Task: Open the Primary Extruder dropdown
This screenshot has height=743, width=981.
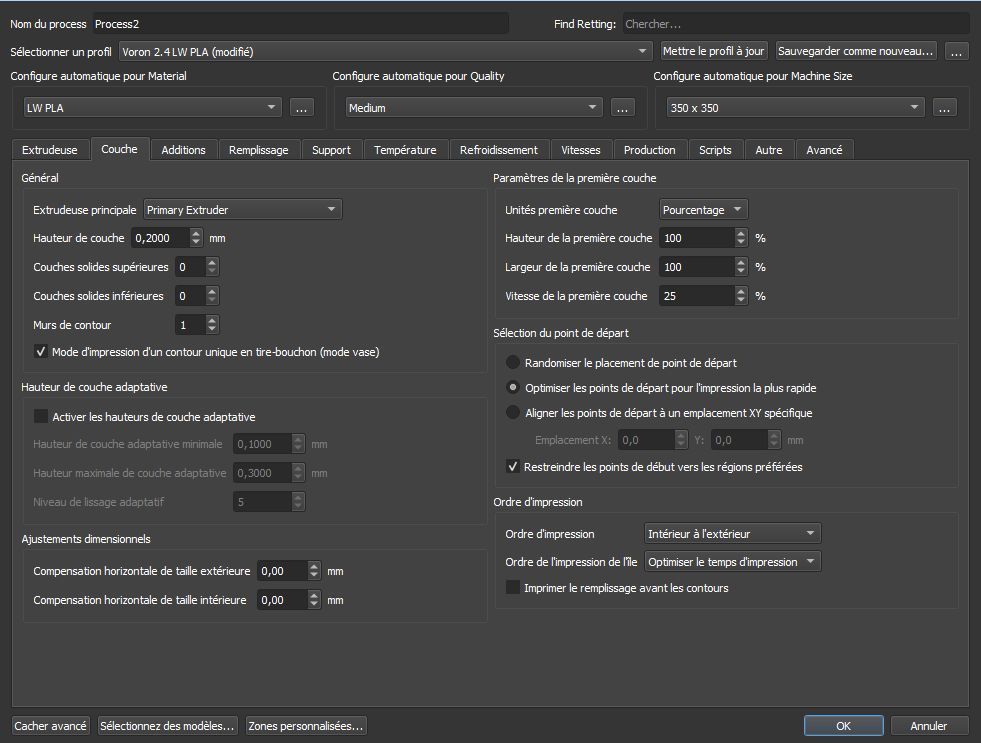Action: pos(243,210)
